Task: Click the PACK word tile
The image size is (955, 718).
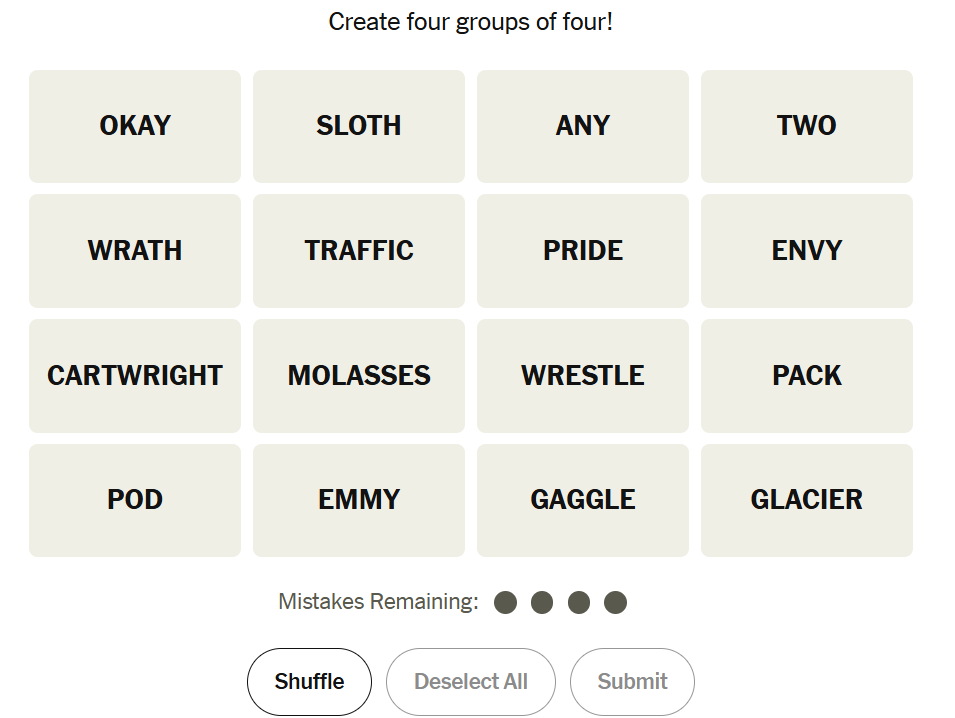Action: 807,376
